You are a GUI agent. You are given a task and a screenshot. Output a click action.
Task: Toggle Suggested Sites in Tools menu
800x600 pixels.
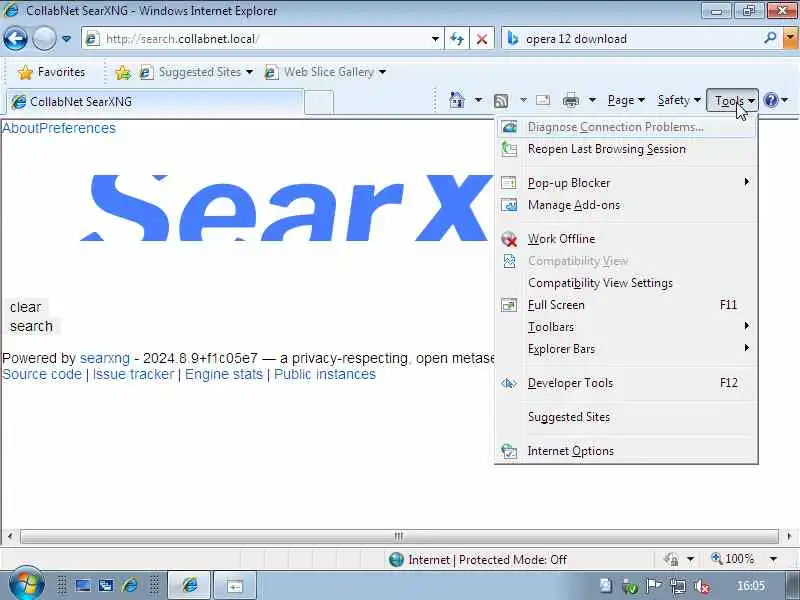[x=626, y=417]
